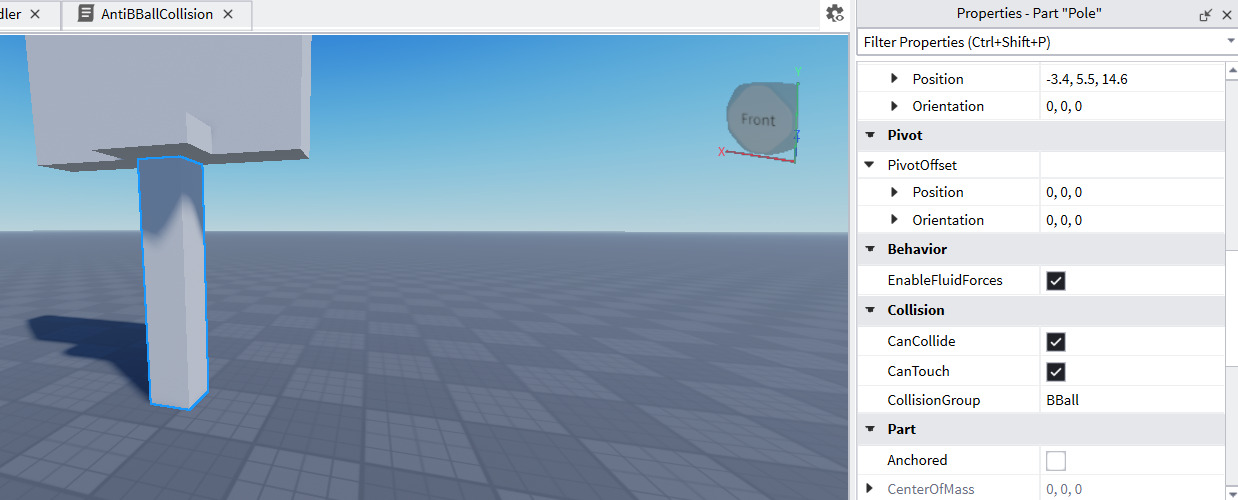1238x500 pixels.
Task: Open the script icon of AntiBBallCollision tab
Action: coord(86,15)
